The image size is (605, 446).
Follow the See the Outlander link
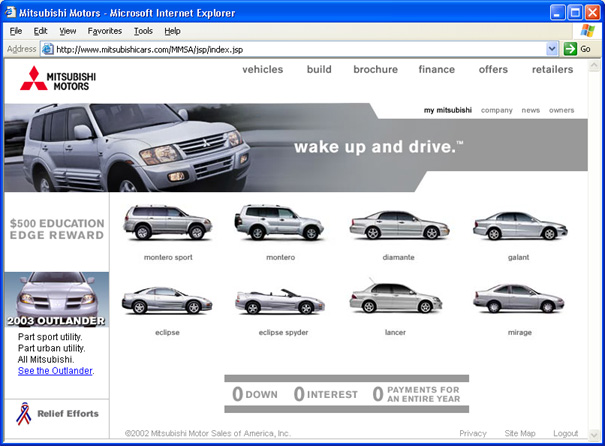(x=55, y=371)
